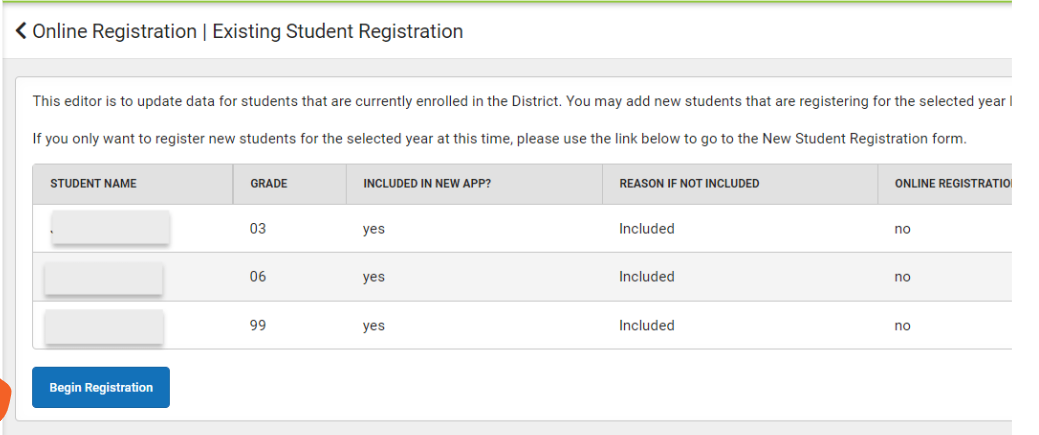Click 'no' in the grade 03 row
The image size is (1039, 435).
[902, 229]
